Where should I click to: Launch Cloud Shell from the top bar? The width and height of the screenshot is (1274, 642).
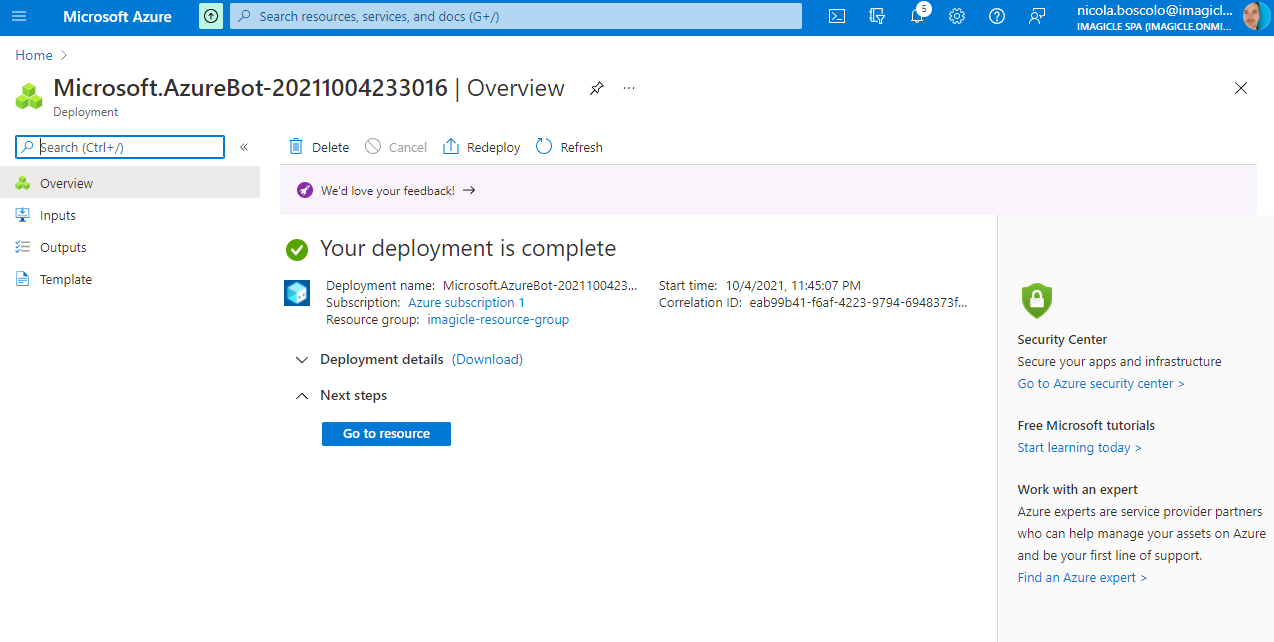click(837, 16)
